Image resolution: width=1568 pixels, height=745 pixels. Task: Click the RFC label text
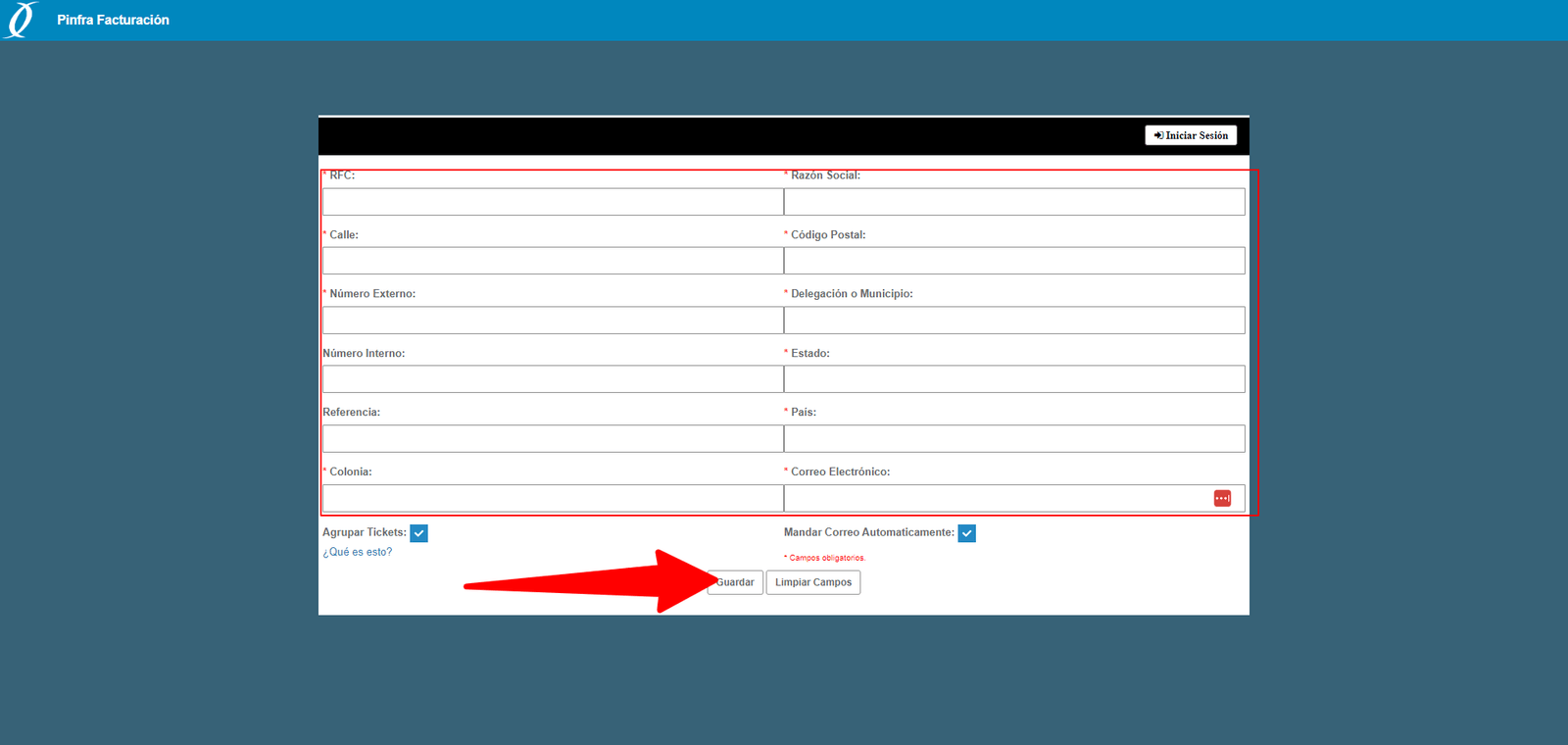tap(342, 175)
